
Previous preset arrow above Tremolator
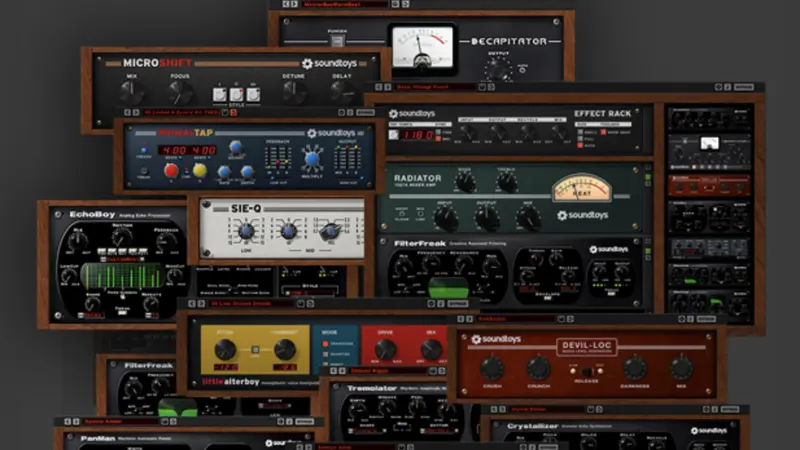pos(334,371)
